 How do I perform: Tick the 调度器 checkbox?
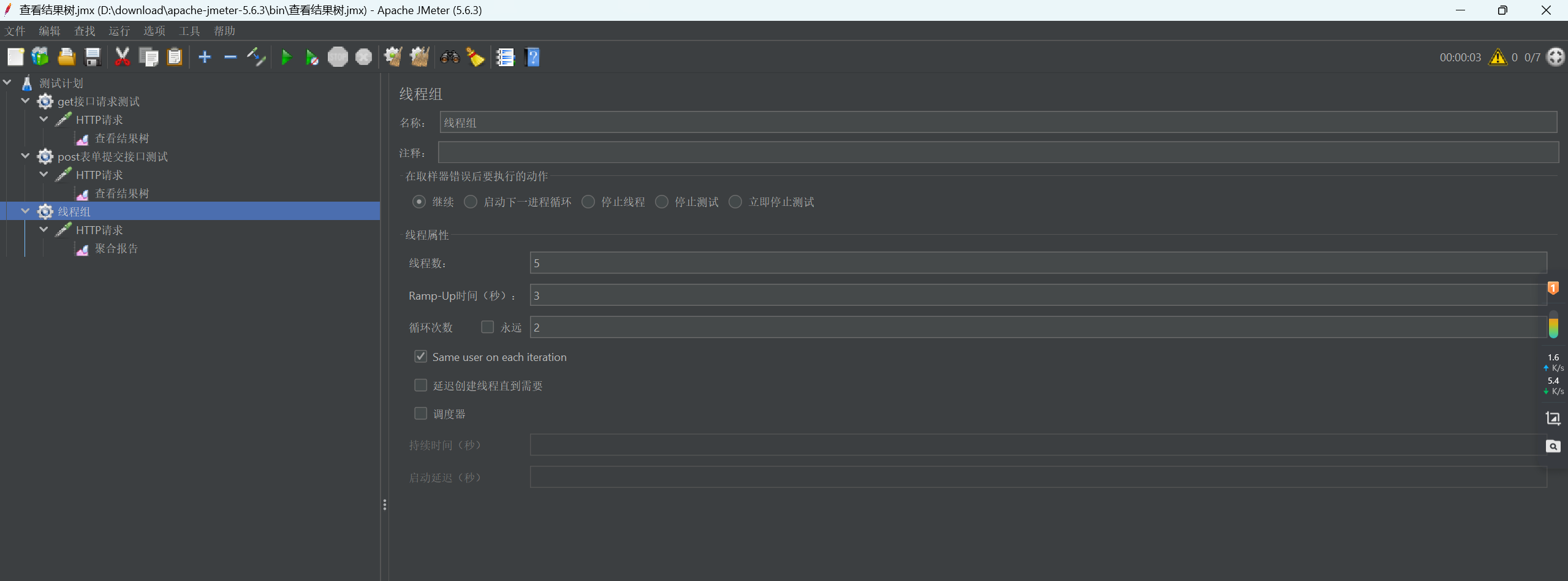421,414
